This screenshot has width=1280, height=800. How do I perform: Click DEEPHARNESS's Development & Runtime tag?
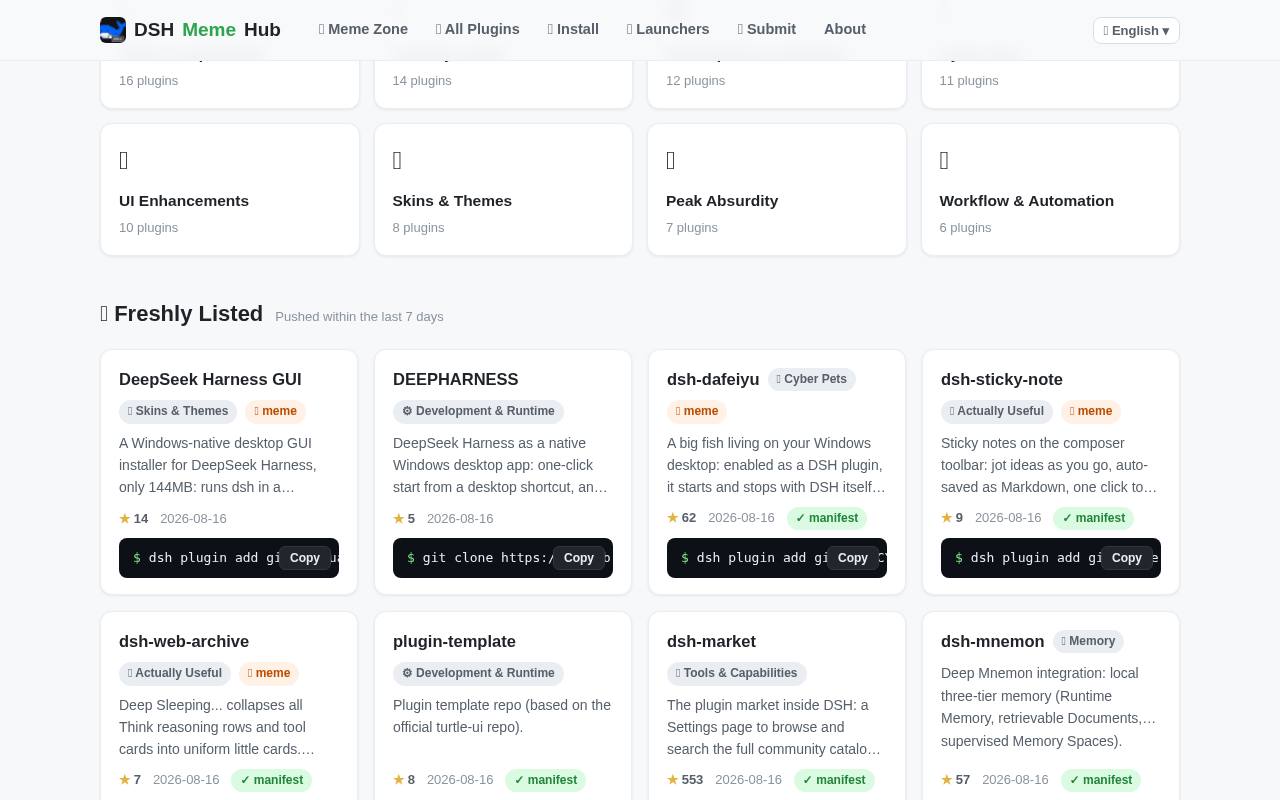[478, 411]
